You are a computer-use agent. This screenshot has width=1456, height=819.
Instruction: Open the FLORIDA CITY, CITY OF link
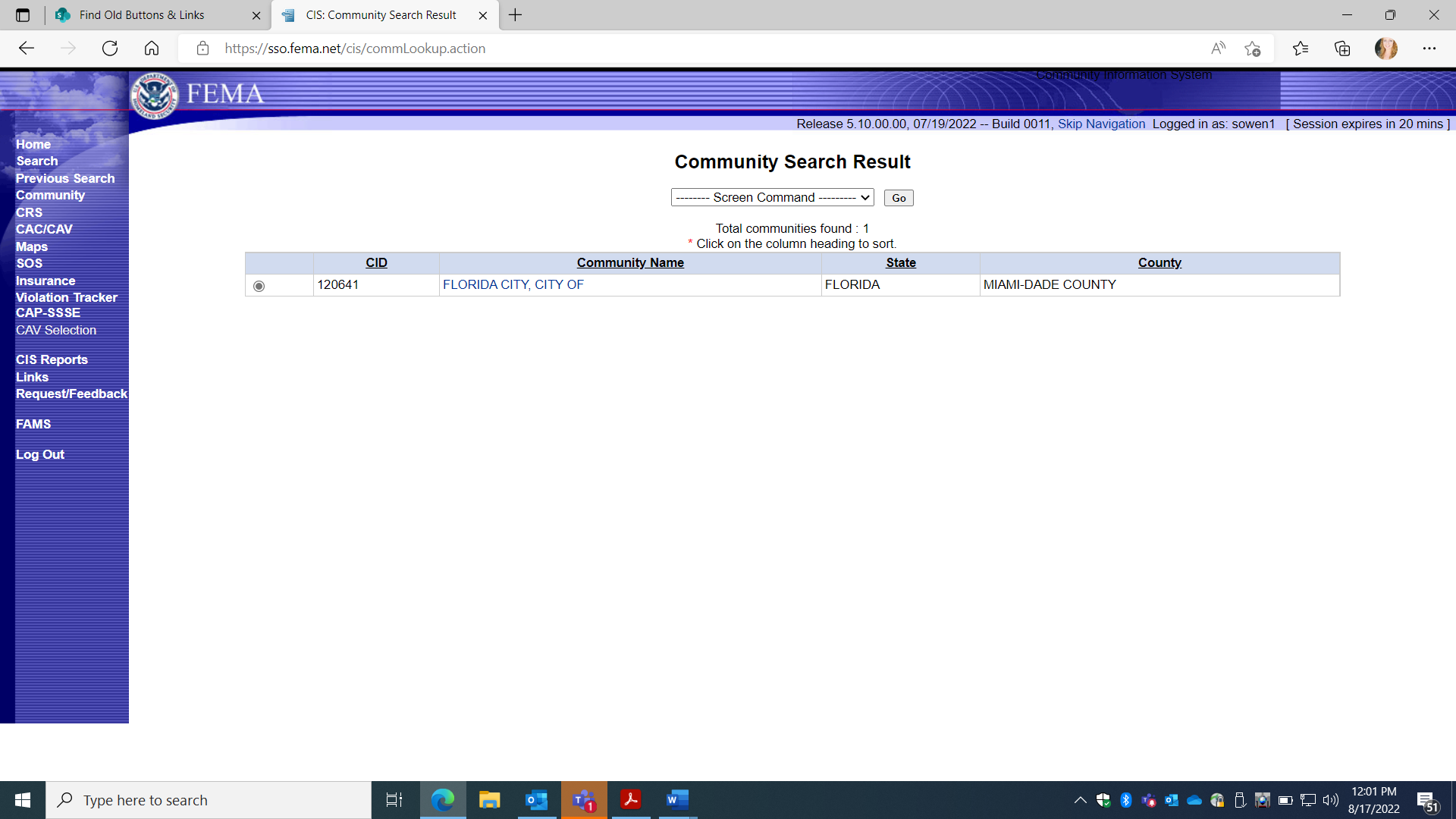pos(513,284)
